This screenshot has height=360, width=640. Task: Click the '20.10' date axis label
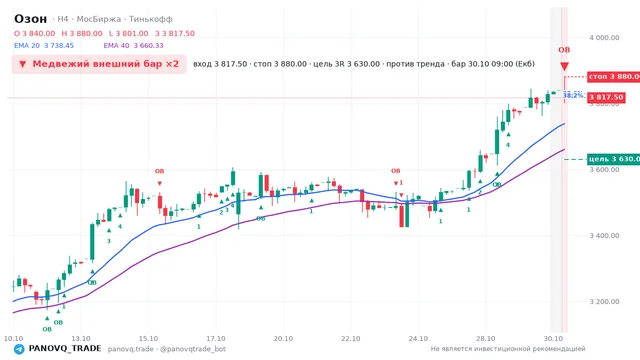(x=283, y=339)
